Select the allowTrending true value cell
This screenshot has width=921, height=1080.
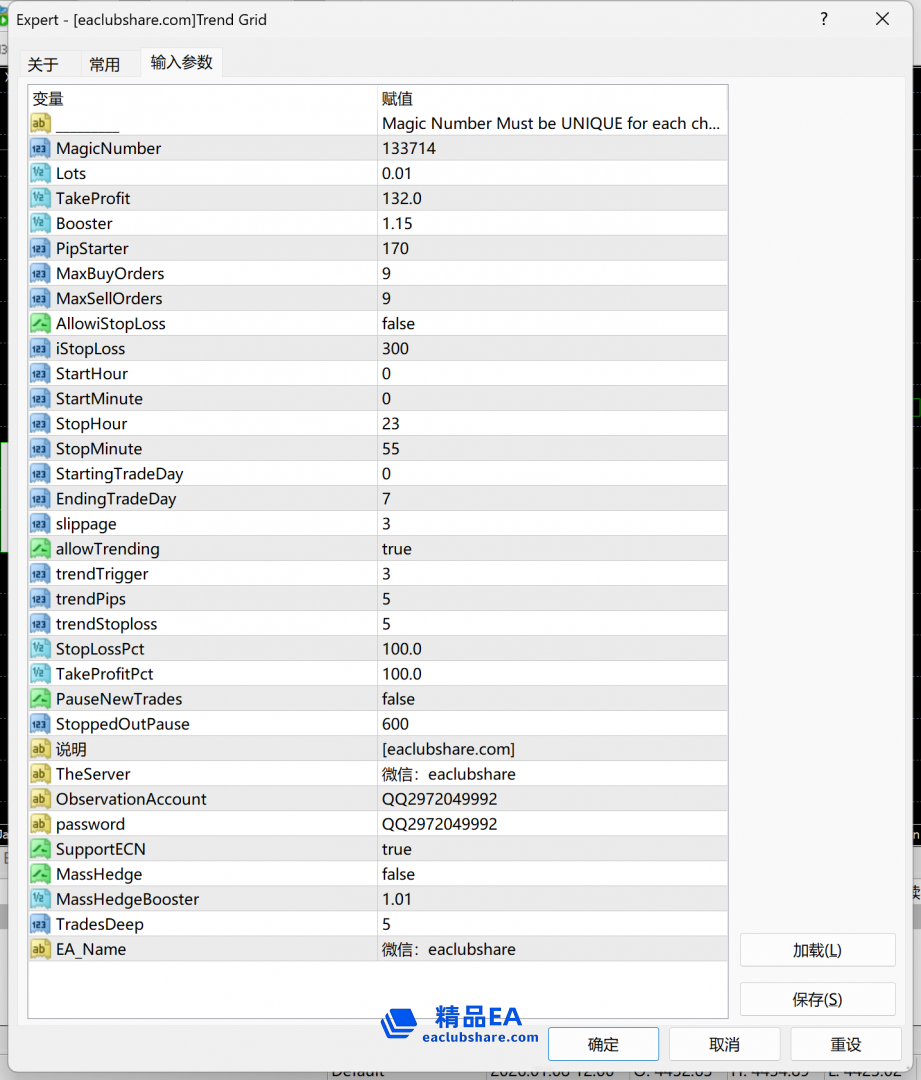point(551,549)
